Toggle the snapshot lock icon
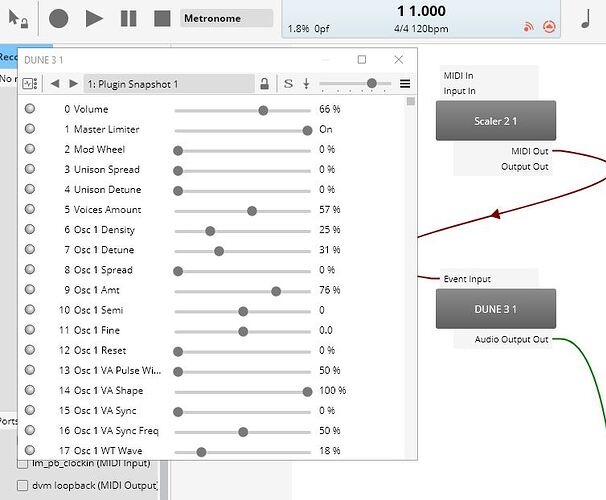The image size is (606, 500). [x=264, y=83]
